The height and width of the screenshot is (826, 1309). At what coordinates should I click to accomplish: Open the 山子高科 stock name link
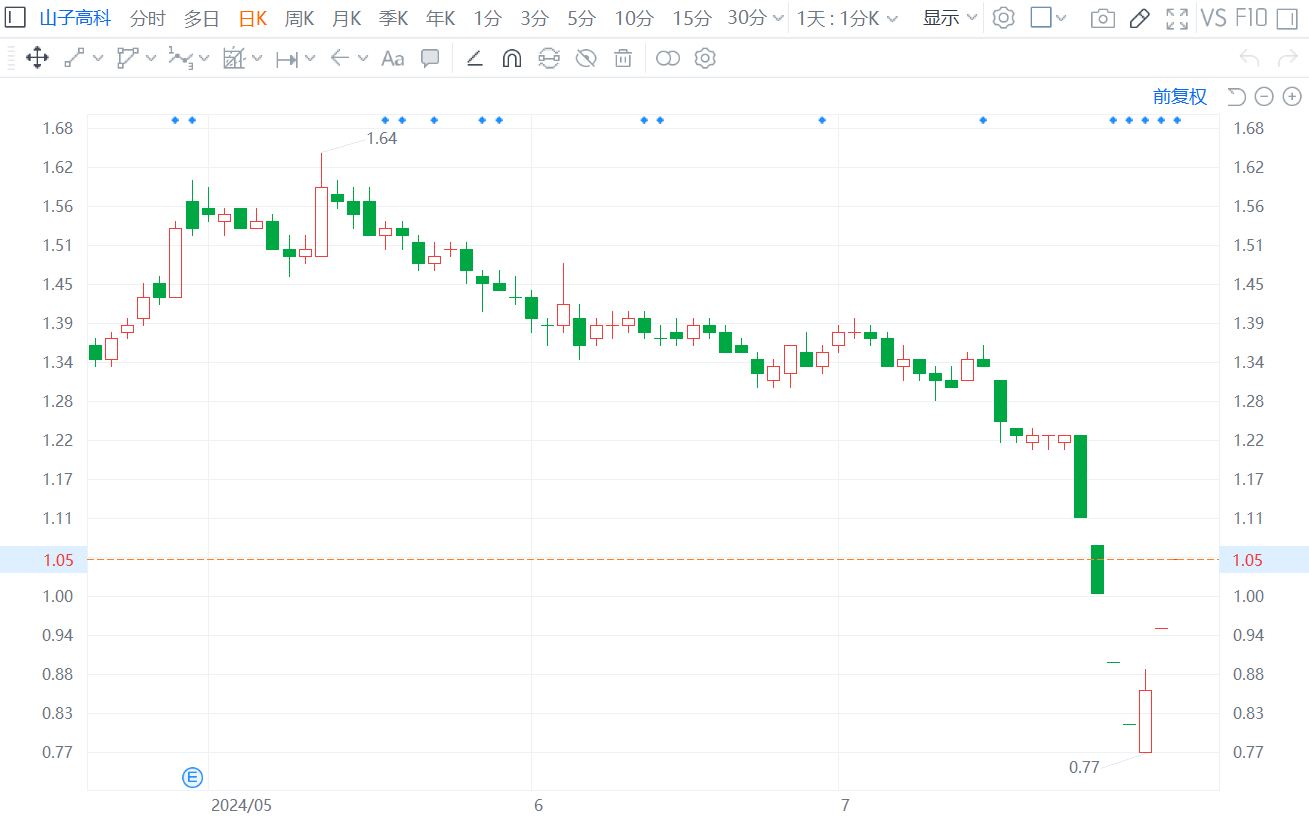[x=76, y=18]
